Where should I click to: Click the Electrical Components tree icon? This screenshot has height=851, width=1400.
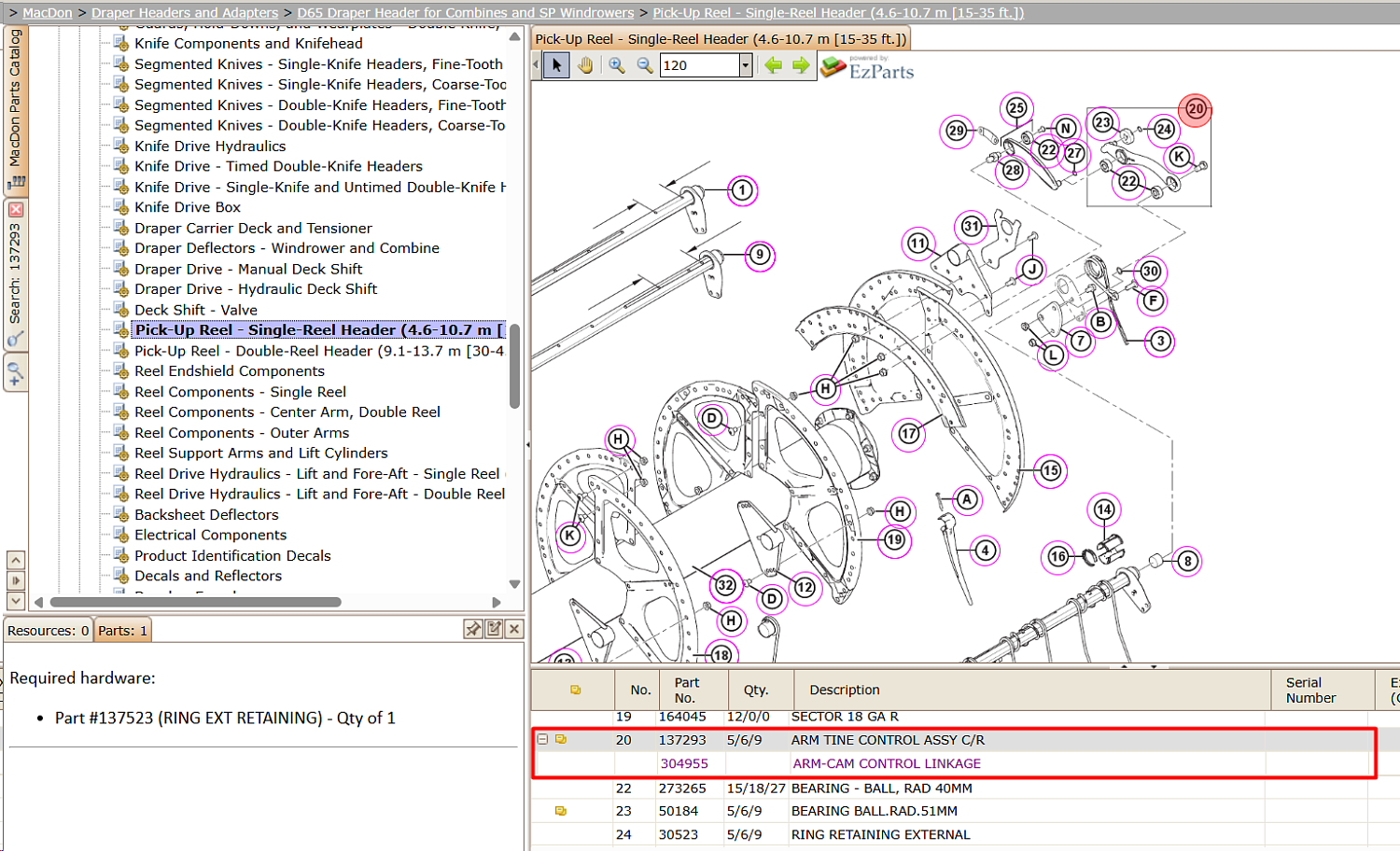120,535
